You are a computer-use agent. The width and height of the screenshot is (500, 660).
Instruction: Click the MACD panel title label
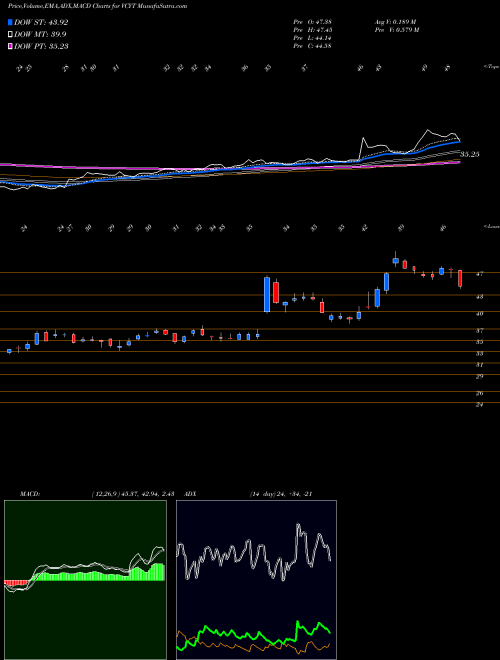click(x=30, y=494)
